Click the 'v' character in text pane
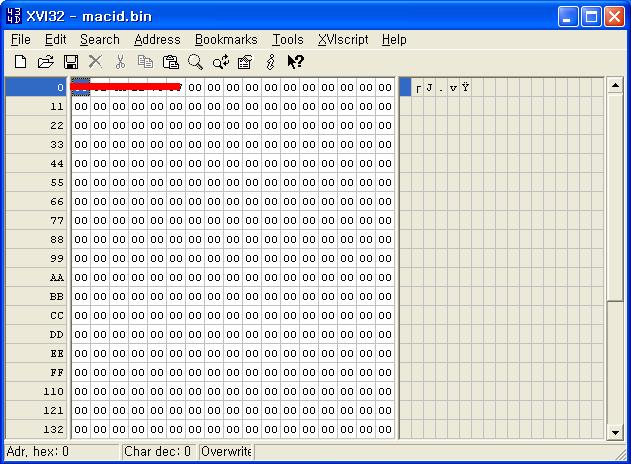 pos(453,87)
